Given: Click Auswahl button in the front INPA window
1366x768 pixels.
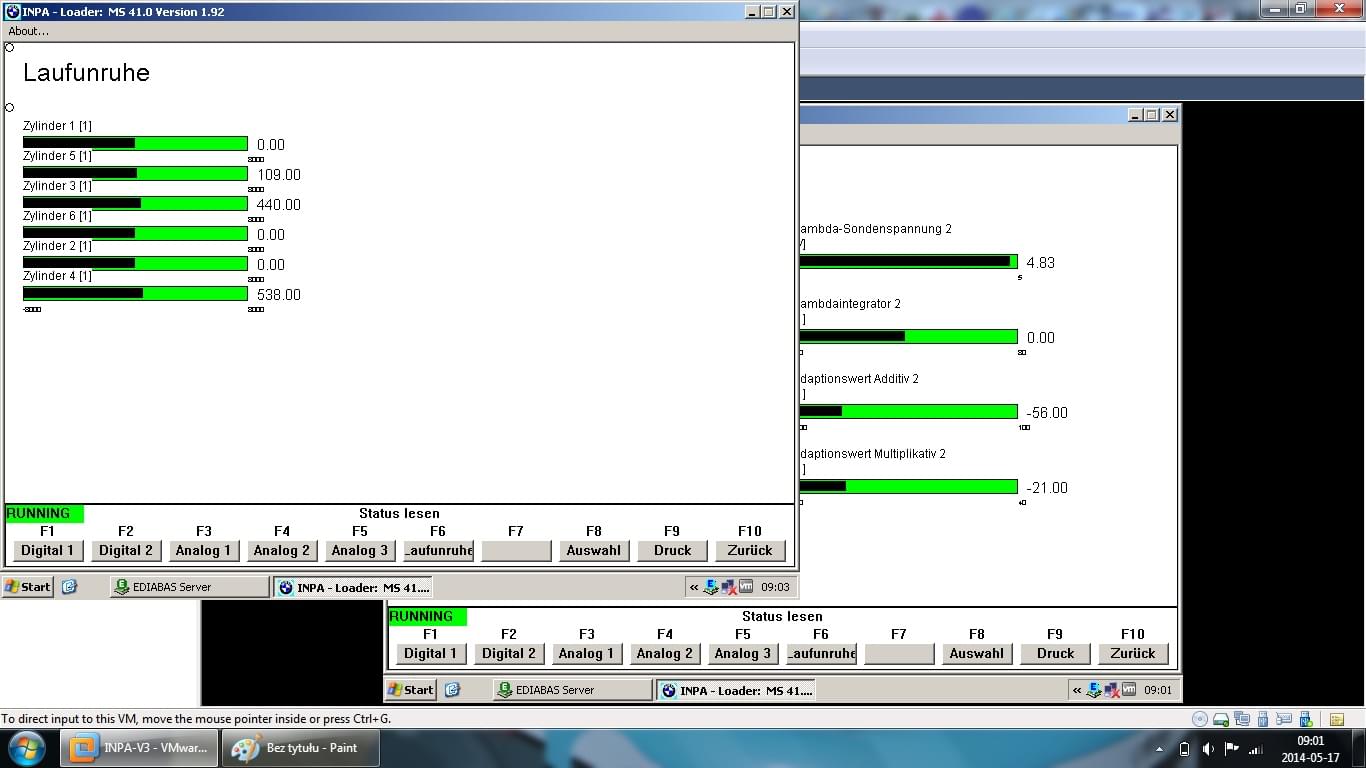Looking at the screenshot, I should click(x=594, y=550).
